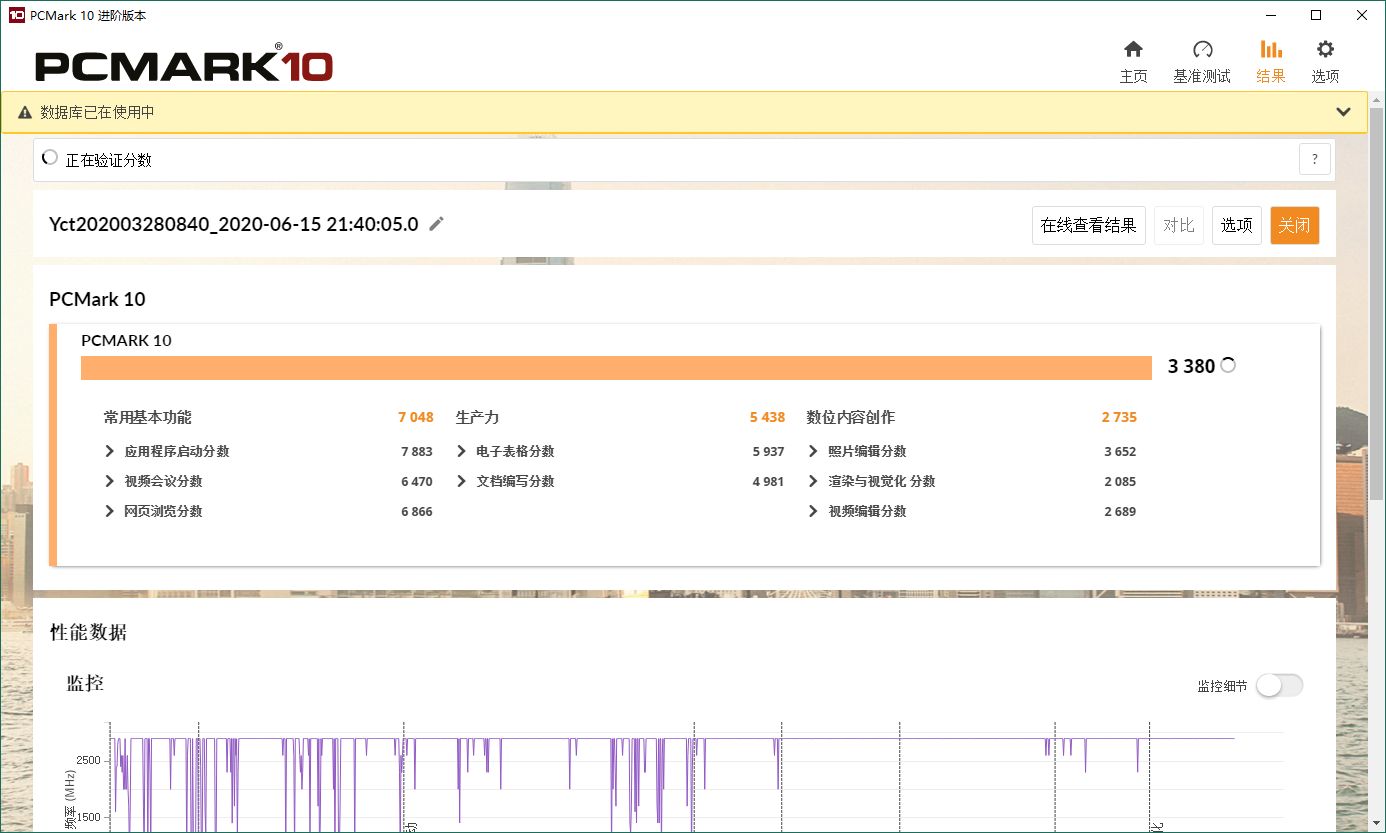The image size is (1386, 833).
Task: Expand 视频会议分数 details
Action: pos(110,481)
